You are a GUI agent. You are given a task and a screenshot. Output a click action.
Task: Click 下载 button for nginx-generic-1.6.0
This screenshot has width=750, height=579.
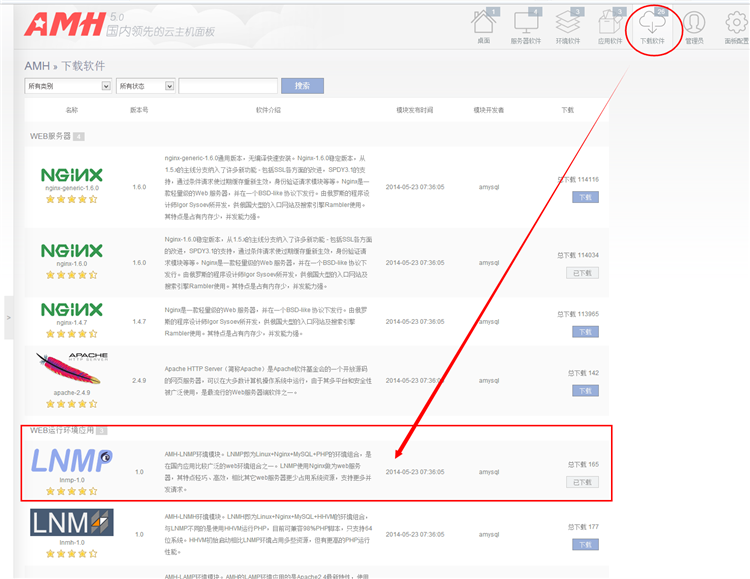pyautogui.click(x=583, y=197)
